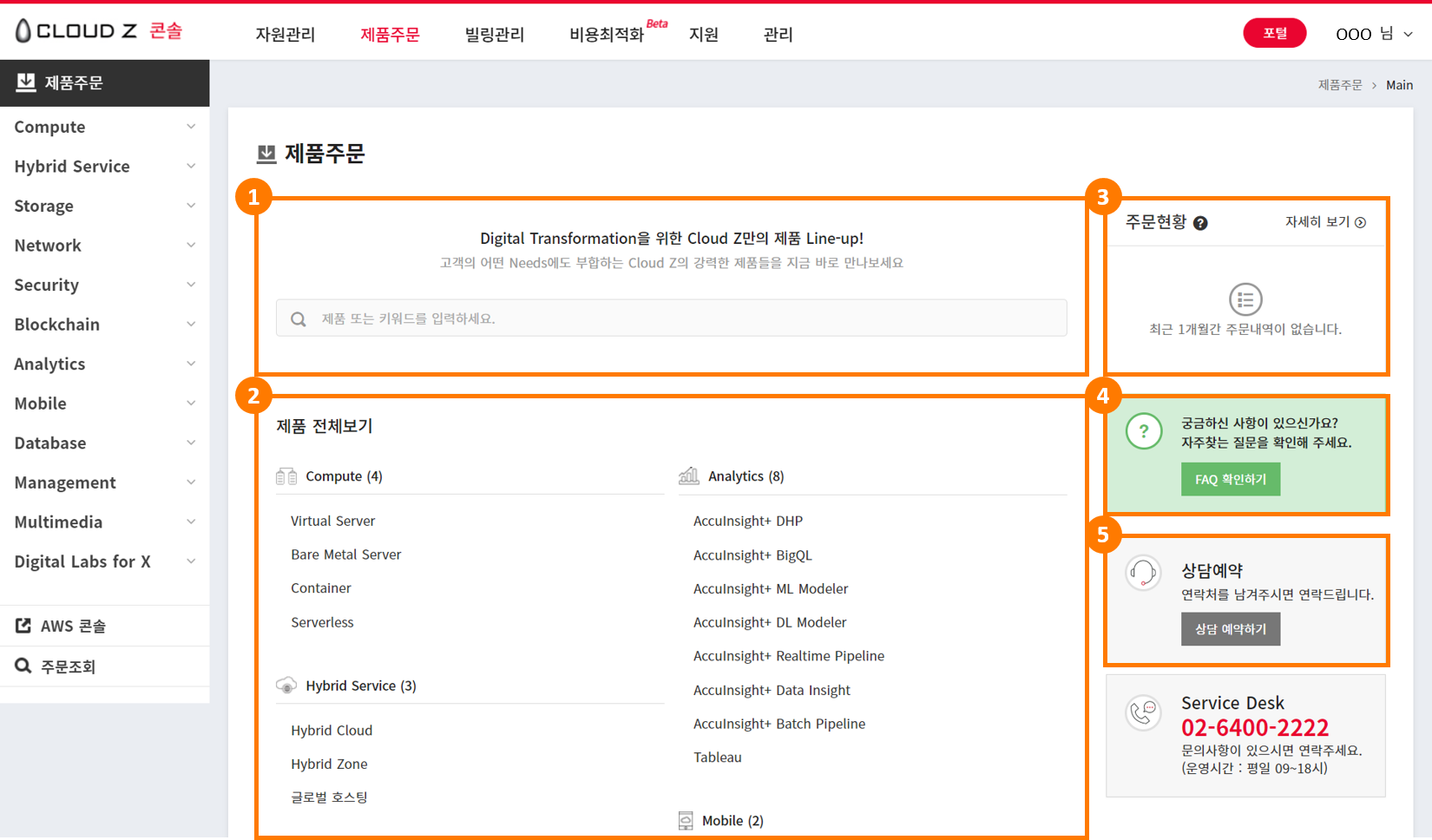This screenshot has height=840, width=1432.
Task: Open AccuInsight+ Realtime Pipeline product
Action: pos(789,656)
